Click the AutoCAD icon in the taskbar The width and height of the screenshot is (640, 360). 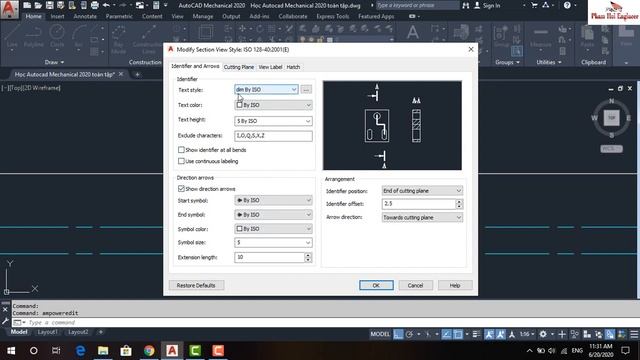tap(172, 351)
